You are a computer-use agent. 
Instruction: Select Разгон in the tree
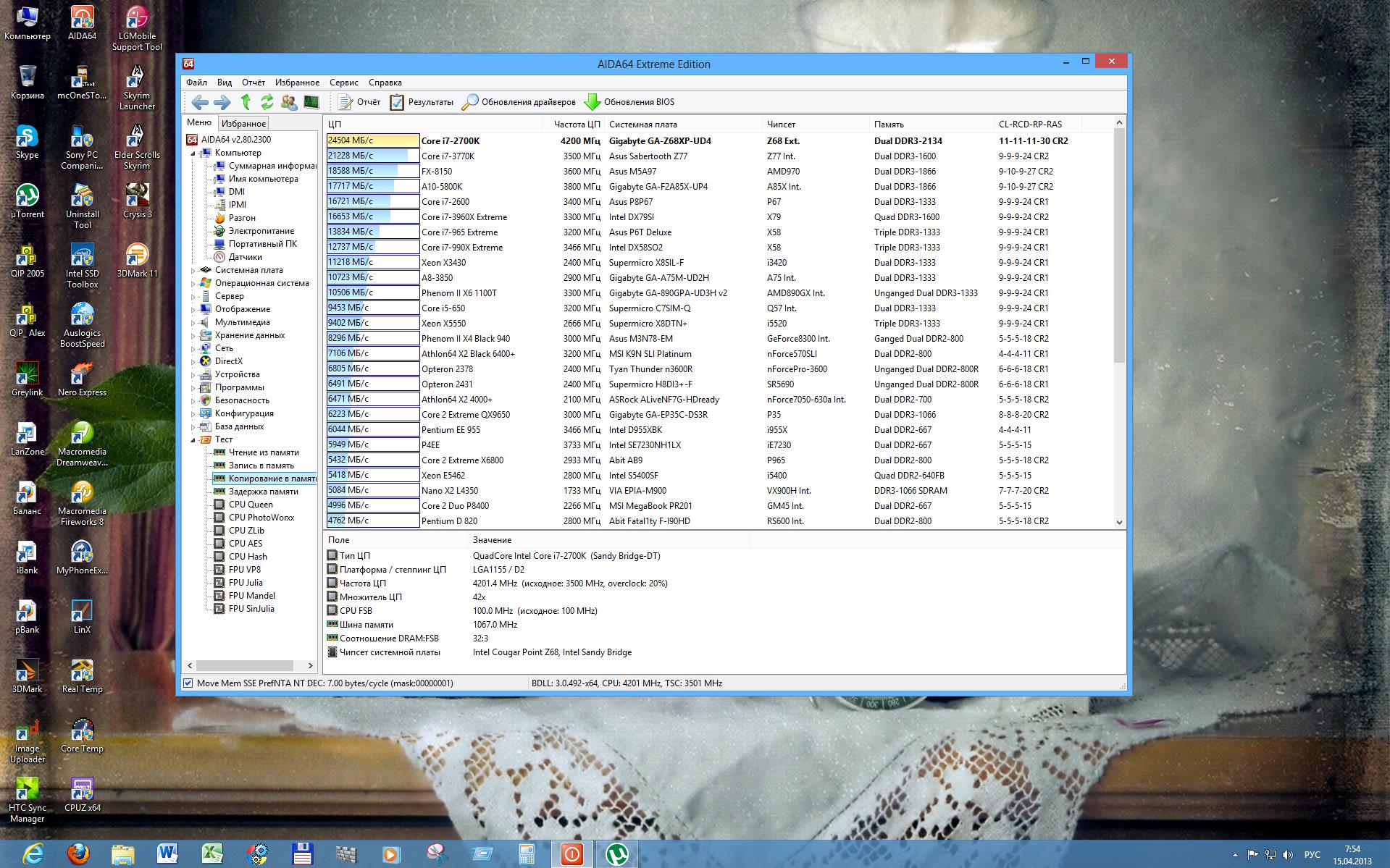[242, 218]
